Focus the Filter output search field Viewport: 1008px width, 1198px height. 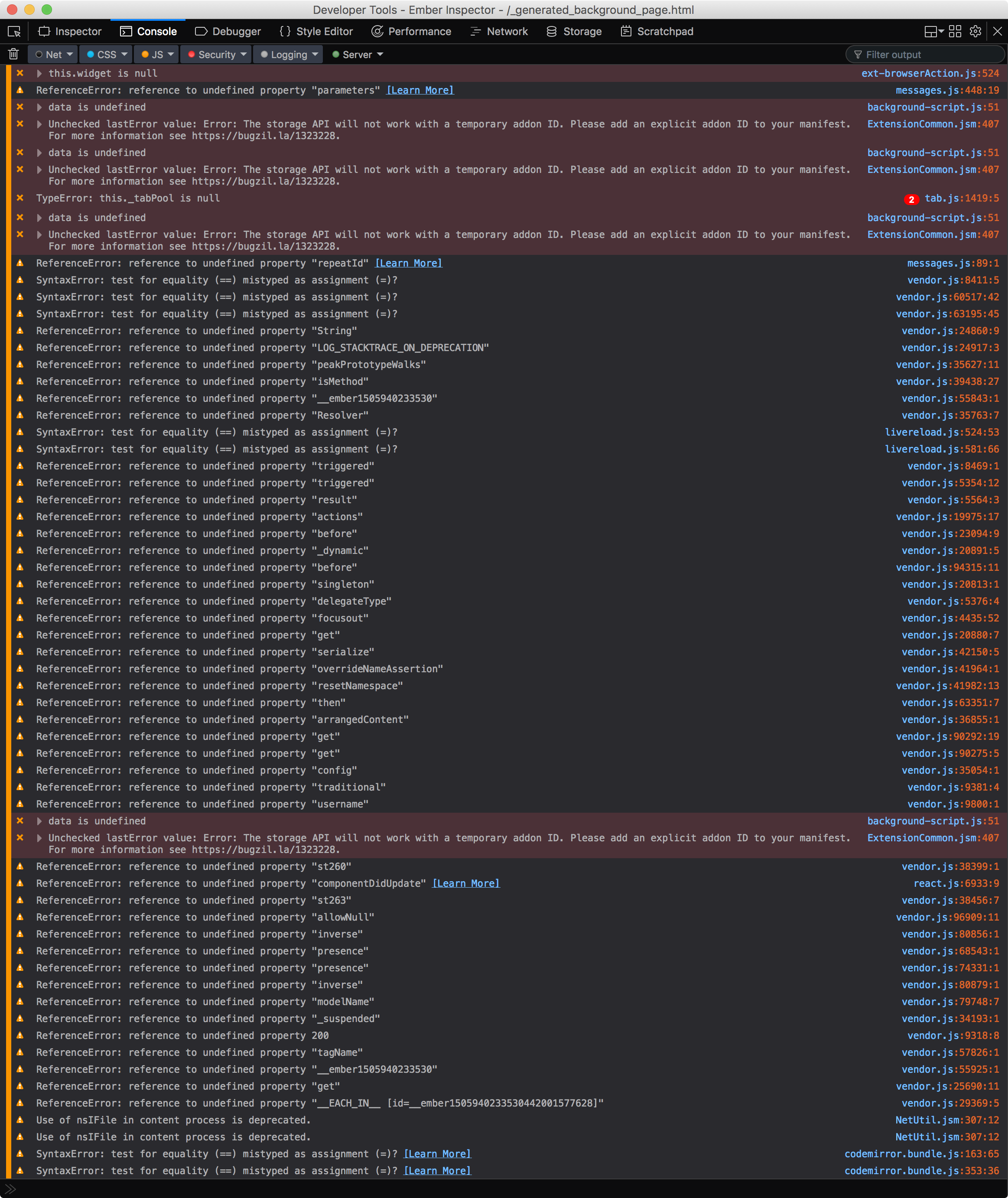[924, 54]
